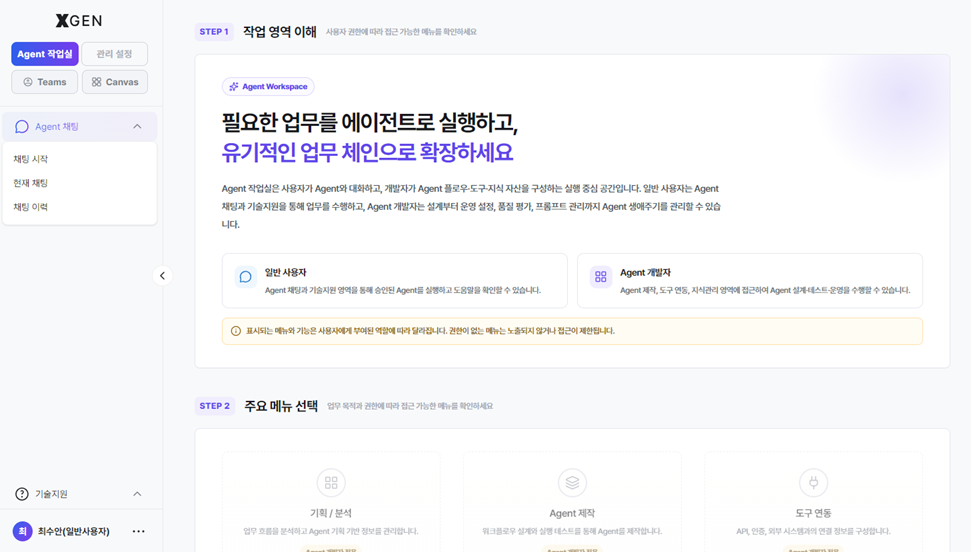The image size is (971, 552).
Task: Select 채팅 이력 menu item
Action: point(30,207)
